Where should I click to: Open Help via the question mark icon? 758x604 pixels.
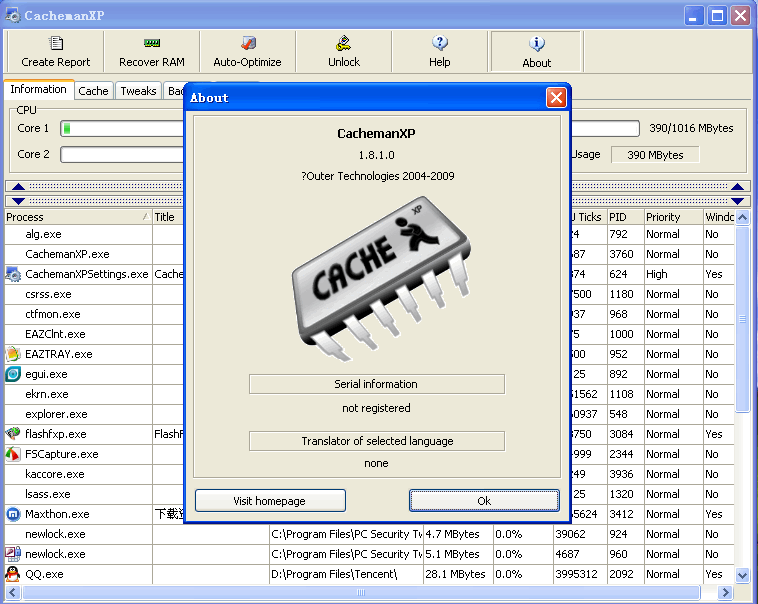[x=440, y=43]
